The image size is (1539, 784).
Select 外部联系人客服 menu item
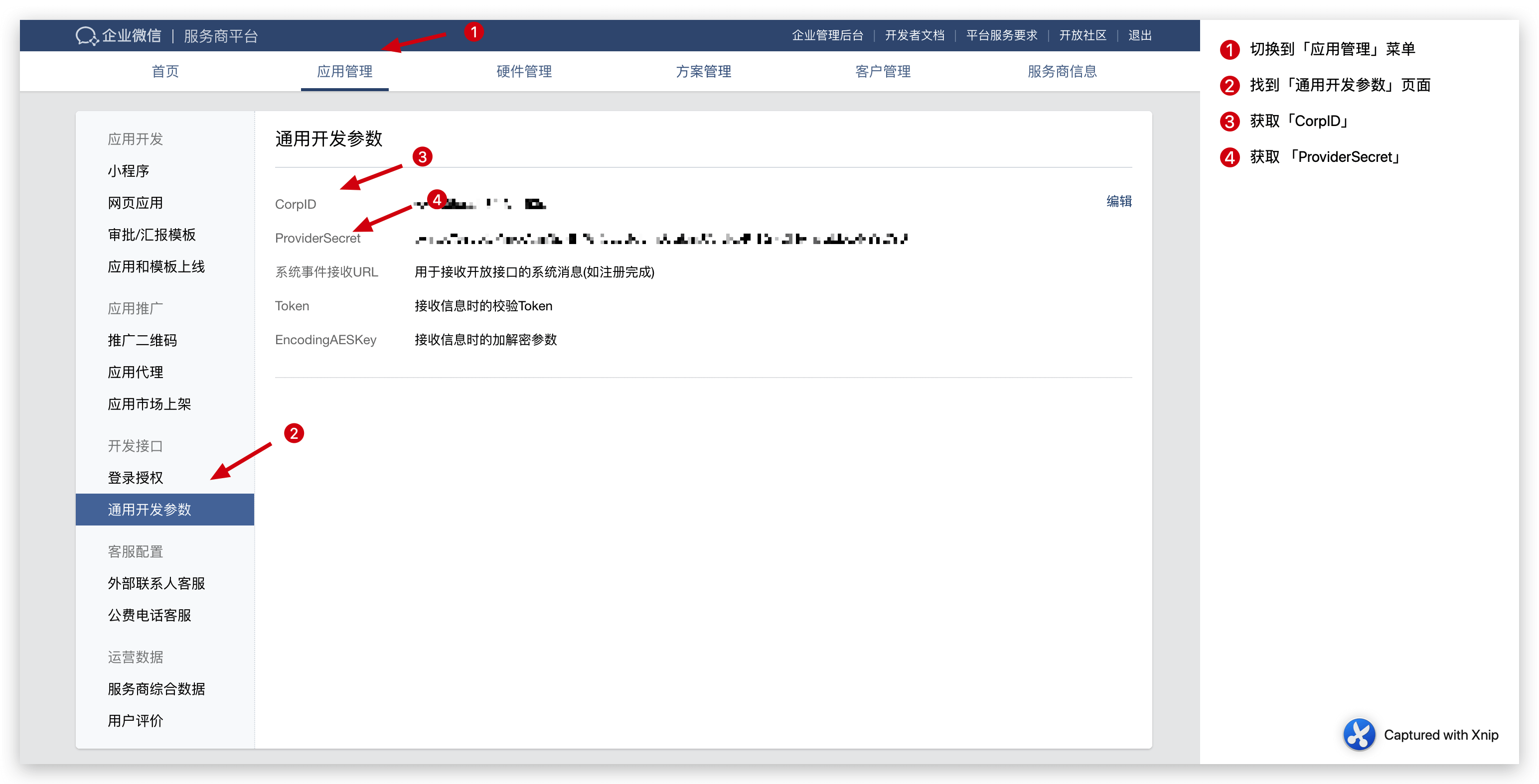coord(156,583)
